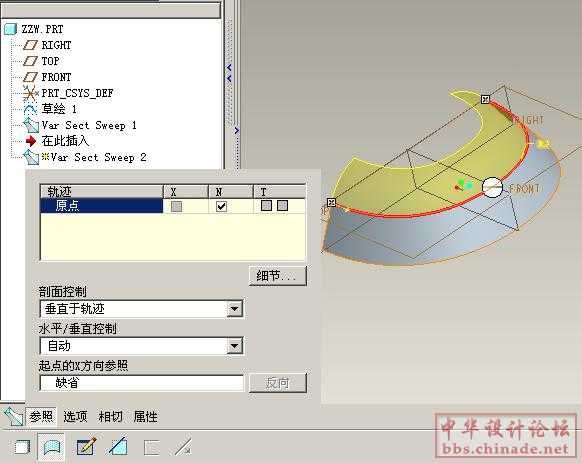Screen dimensions: 582x463
Task: Click the 反向 button
Action: [x=278, y=383]
